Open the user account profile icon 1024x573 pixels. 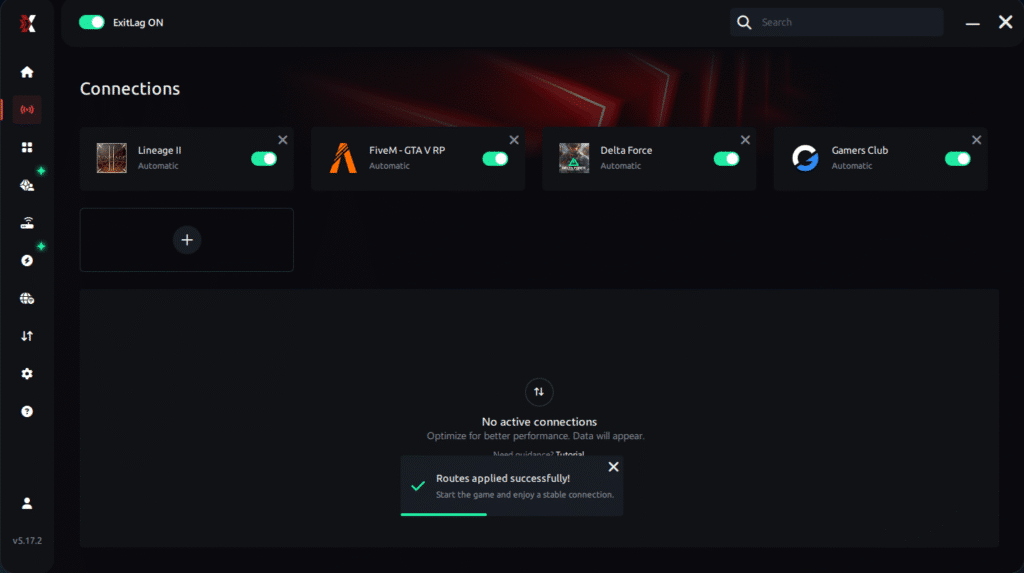point(27,503)
